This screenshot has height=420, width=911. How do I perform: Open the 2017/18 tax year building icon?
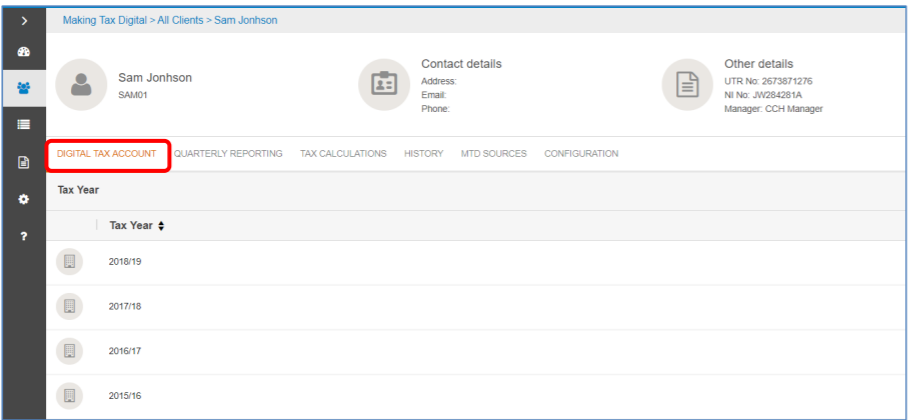tap(69, 306)
